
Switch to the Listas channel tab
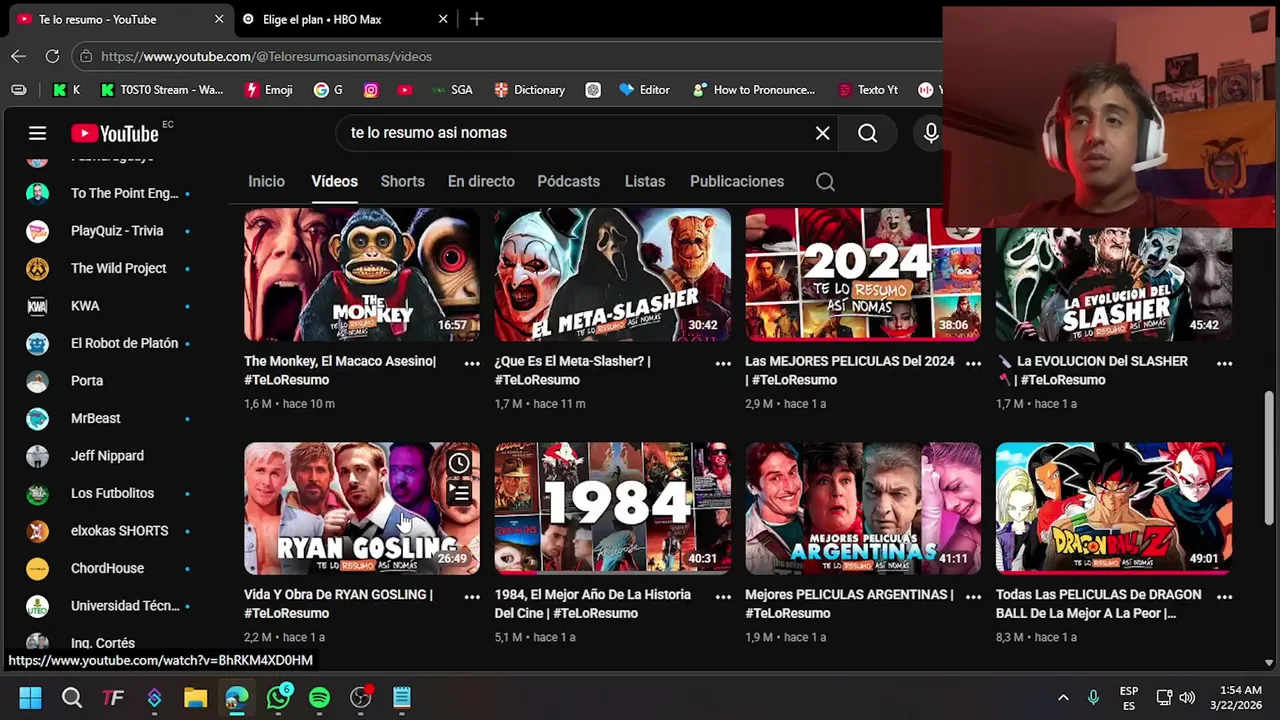point(644,182)
